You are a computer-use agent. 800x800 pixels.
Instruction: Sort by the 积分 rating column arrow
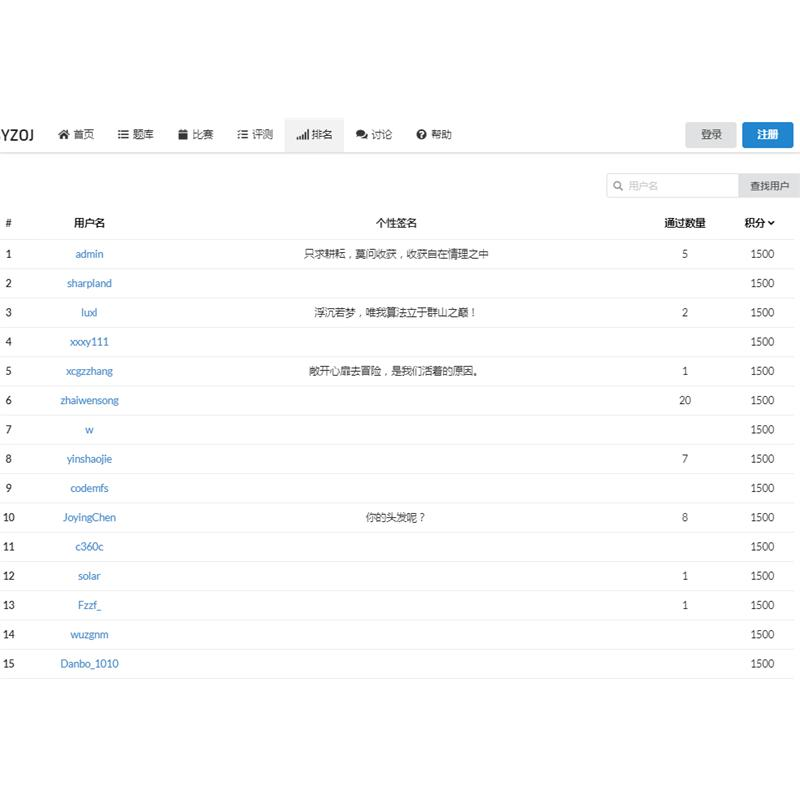(771, 223)
